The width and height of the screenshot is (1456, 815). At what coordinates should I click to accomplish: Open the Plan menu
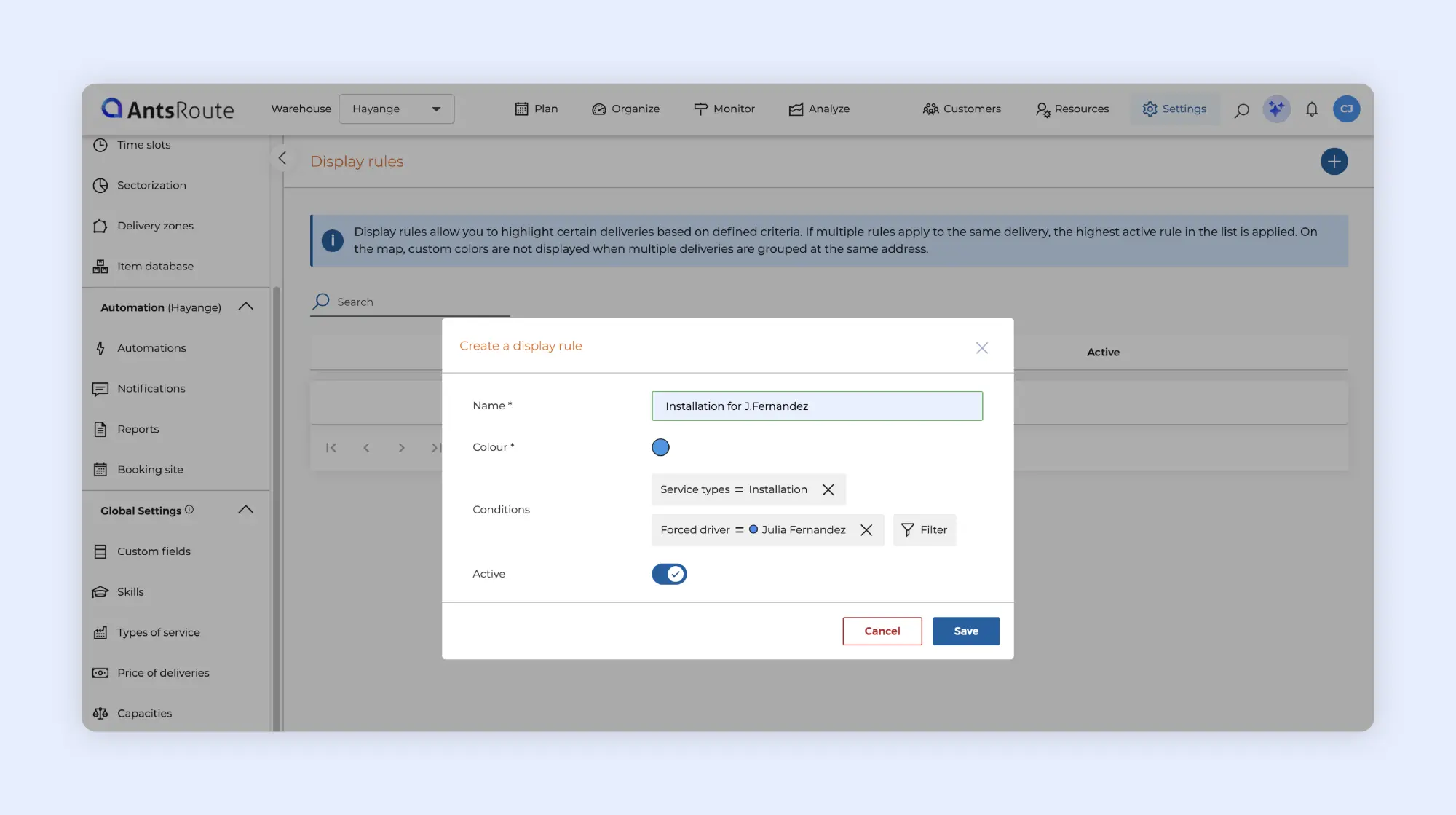(537, 109)
